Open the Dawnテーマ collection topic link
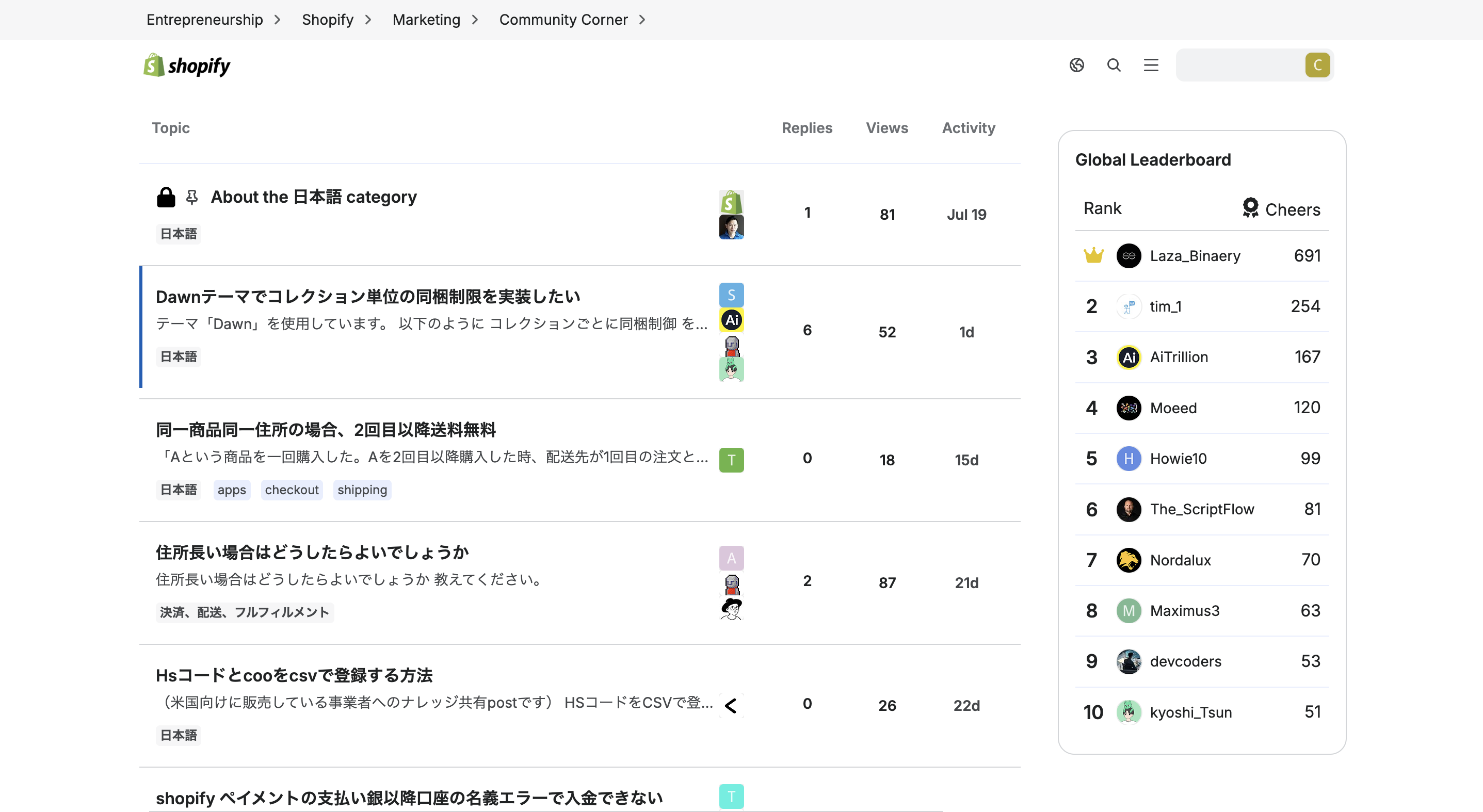The height and width of the screenshot is (812, 1483). [x=368, y=296]
